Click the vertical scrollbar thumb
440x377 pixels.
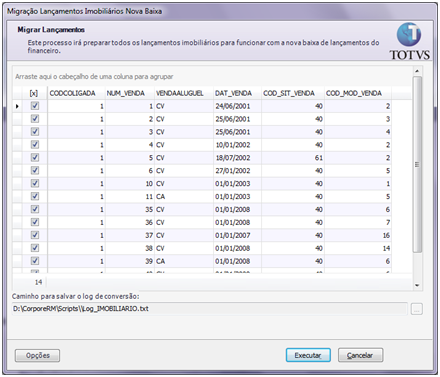417,164
